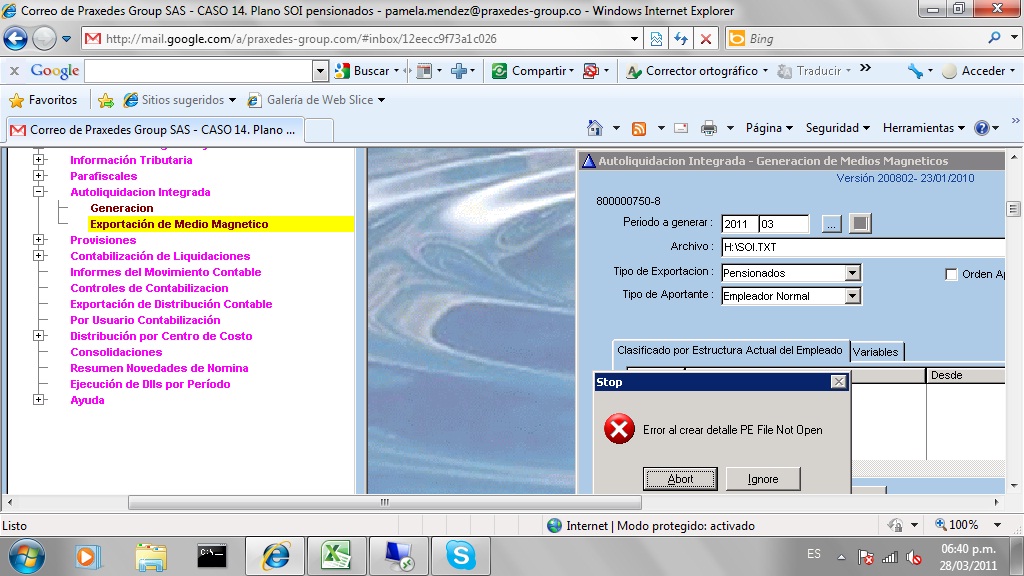1024x576 pixels.
Task: Open the Tipo de Exportacion dropdown
Action: (852, 273)
